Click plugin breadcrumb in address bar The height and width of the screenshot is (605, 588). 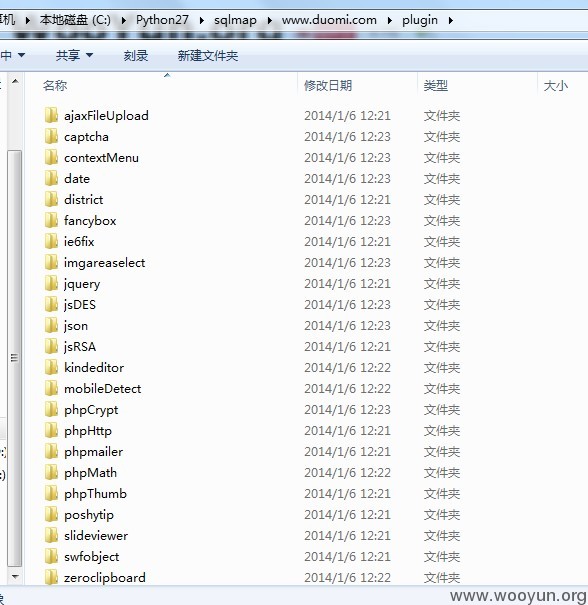click(420, 20)
